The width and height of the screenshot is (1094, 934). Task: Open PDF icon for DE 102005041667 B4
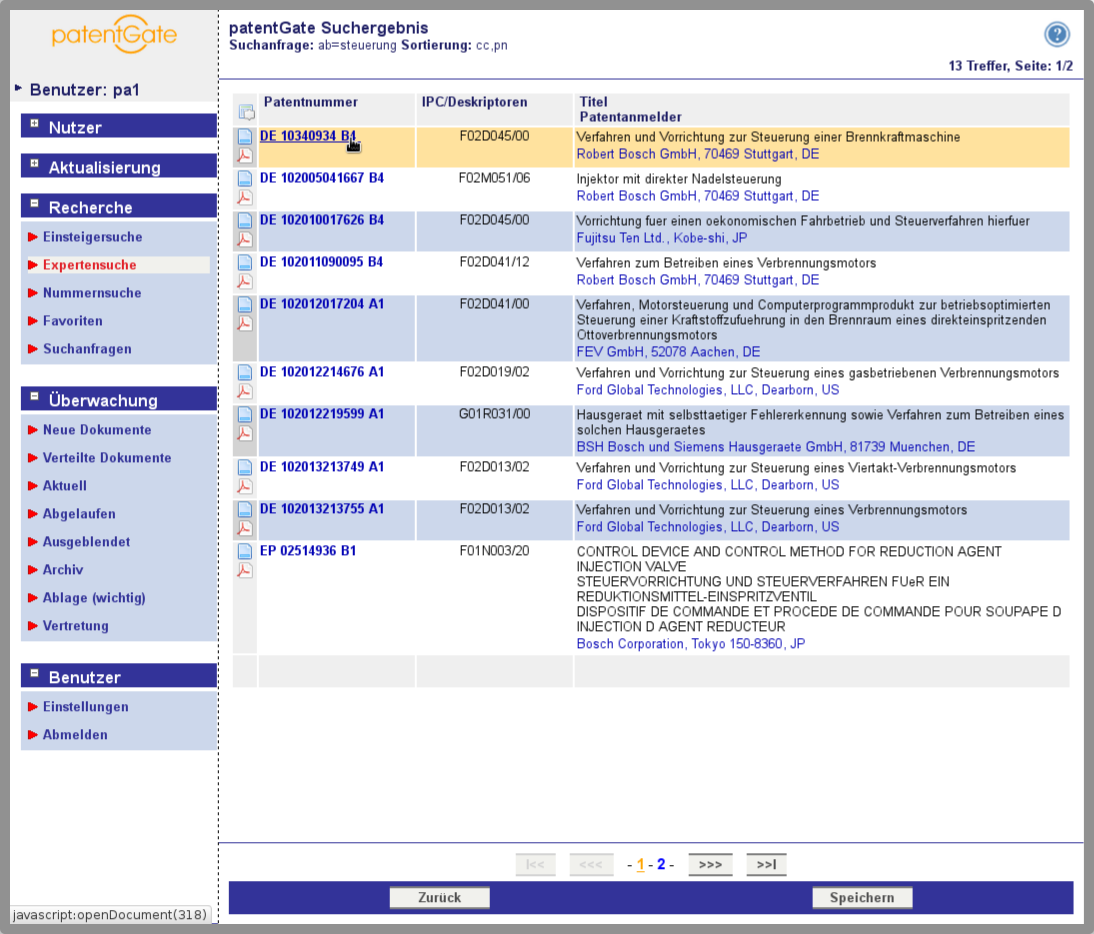(245, 197)
